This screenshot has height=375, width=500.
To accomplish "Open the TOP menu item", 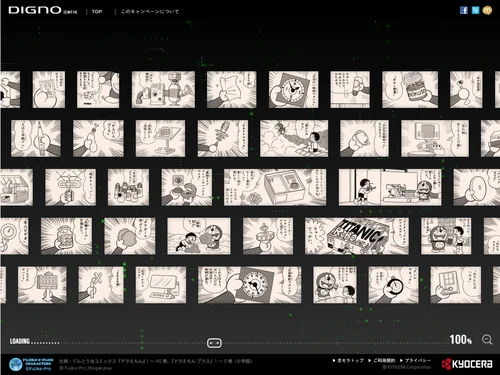I will pos(97,12).
